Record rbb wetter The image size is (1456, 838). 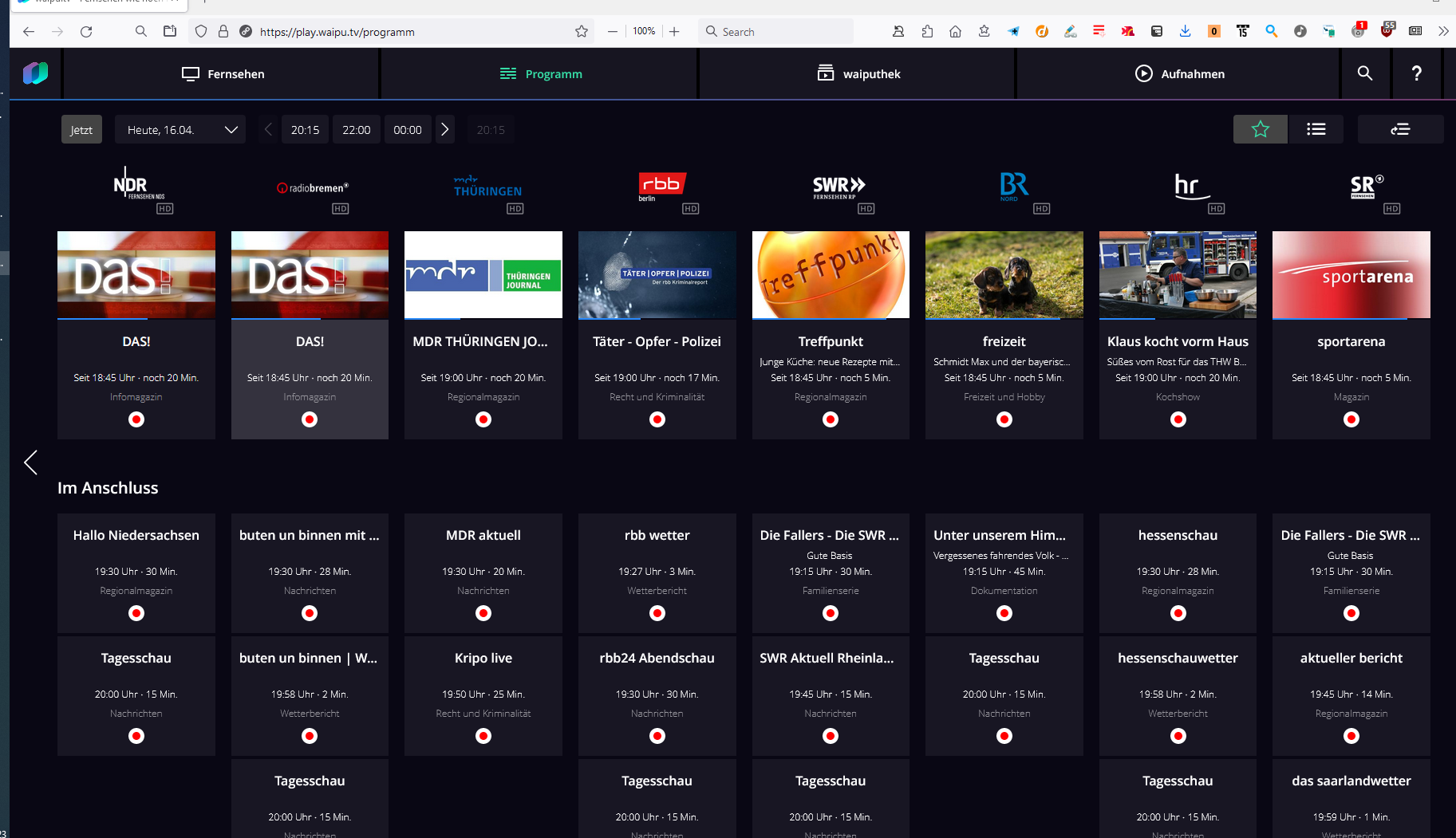(x=657, y=613)
